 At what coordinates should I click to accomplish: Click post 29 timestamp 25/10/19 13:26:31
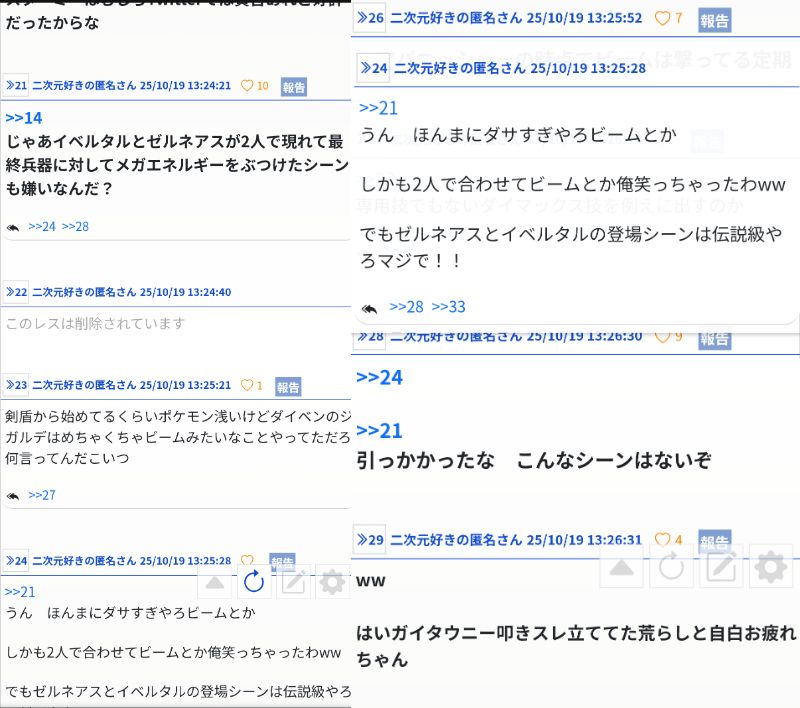(x=584, y=540)
